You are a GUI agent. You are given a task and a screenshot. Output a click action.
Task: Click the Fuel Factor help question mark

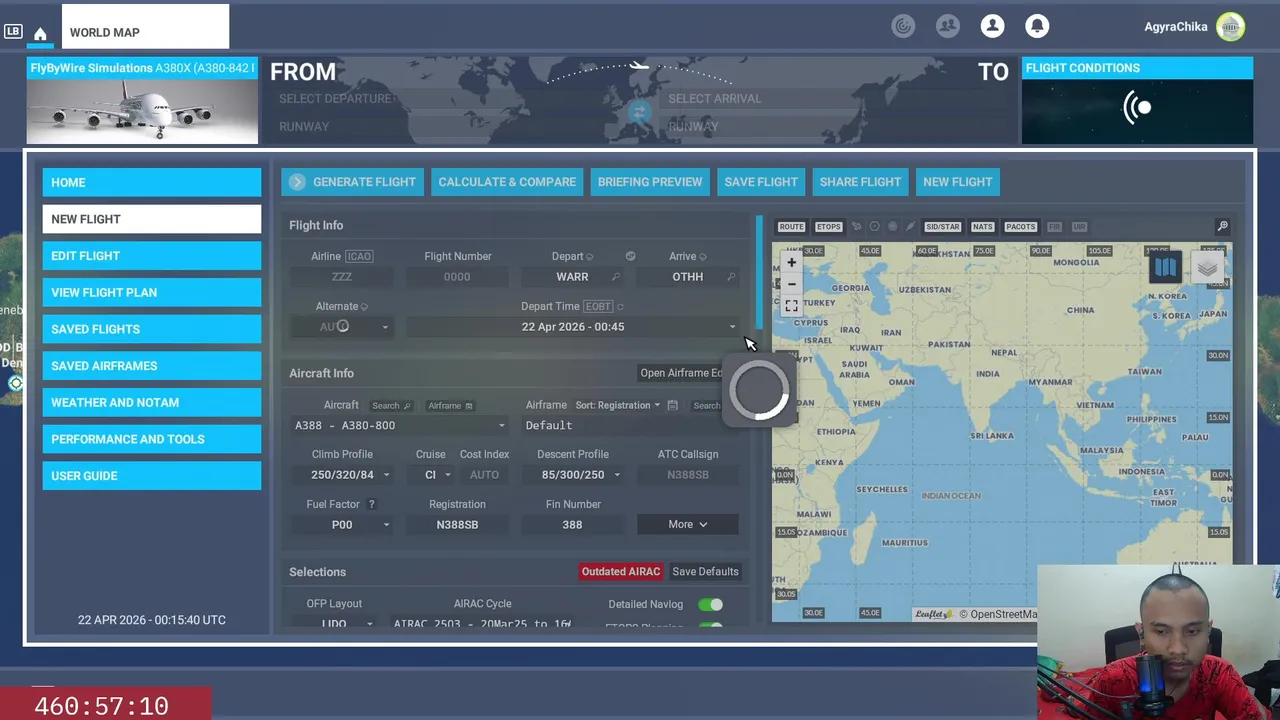click(371, 504)
